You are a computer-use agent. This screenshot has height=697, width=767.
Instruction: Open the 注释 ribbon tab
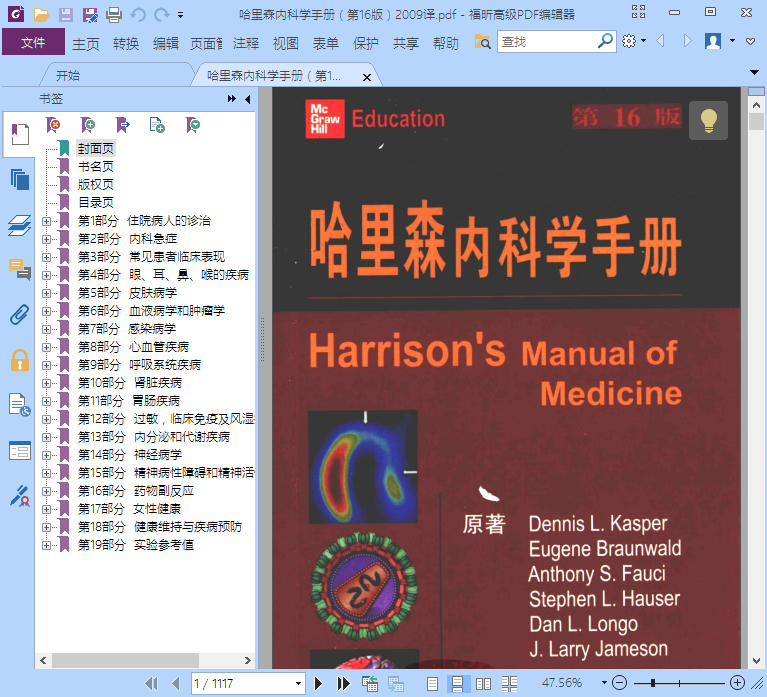point(246,44)
